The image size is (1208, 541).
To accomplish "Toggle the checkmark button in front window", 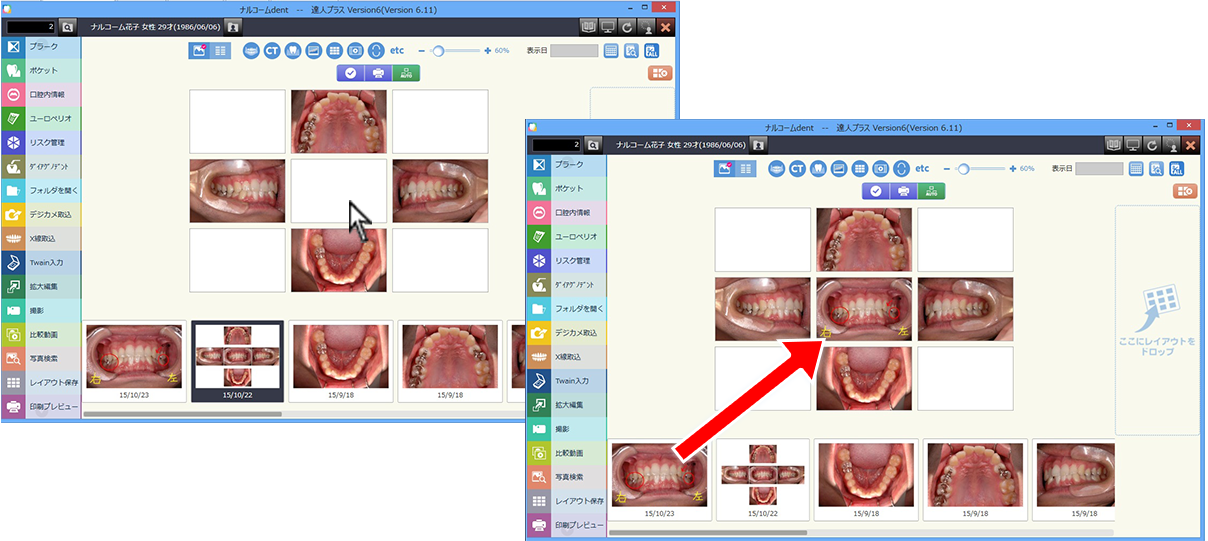I will 876,190.
